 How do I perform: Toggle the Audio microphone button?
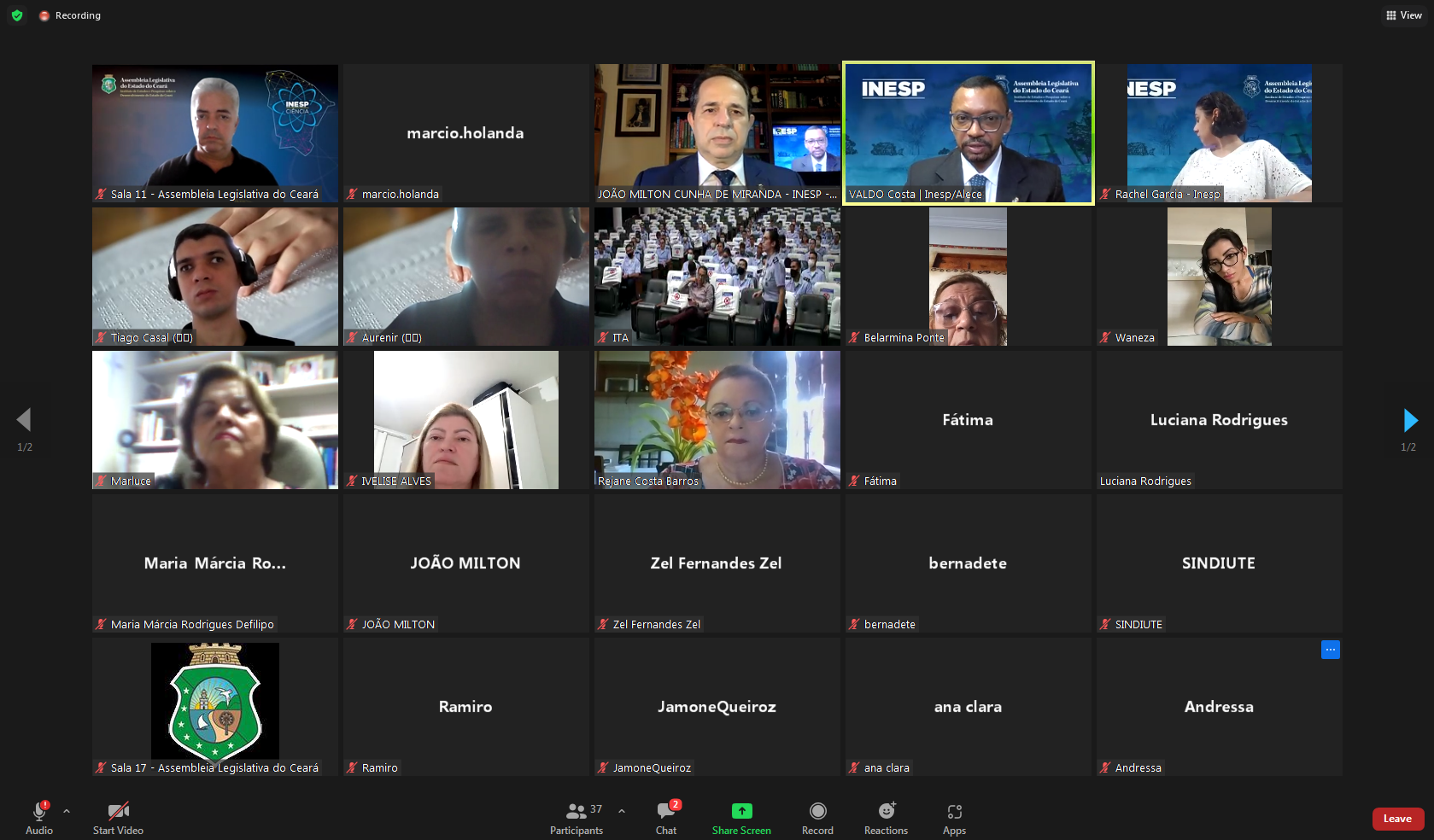click(x=39, y=818)
